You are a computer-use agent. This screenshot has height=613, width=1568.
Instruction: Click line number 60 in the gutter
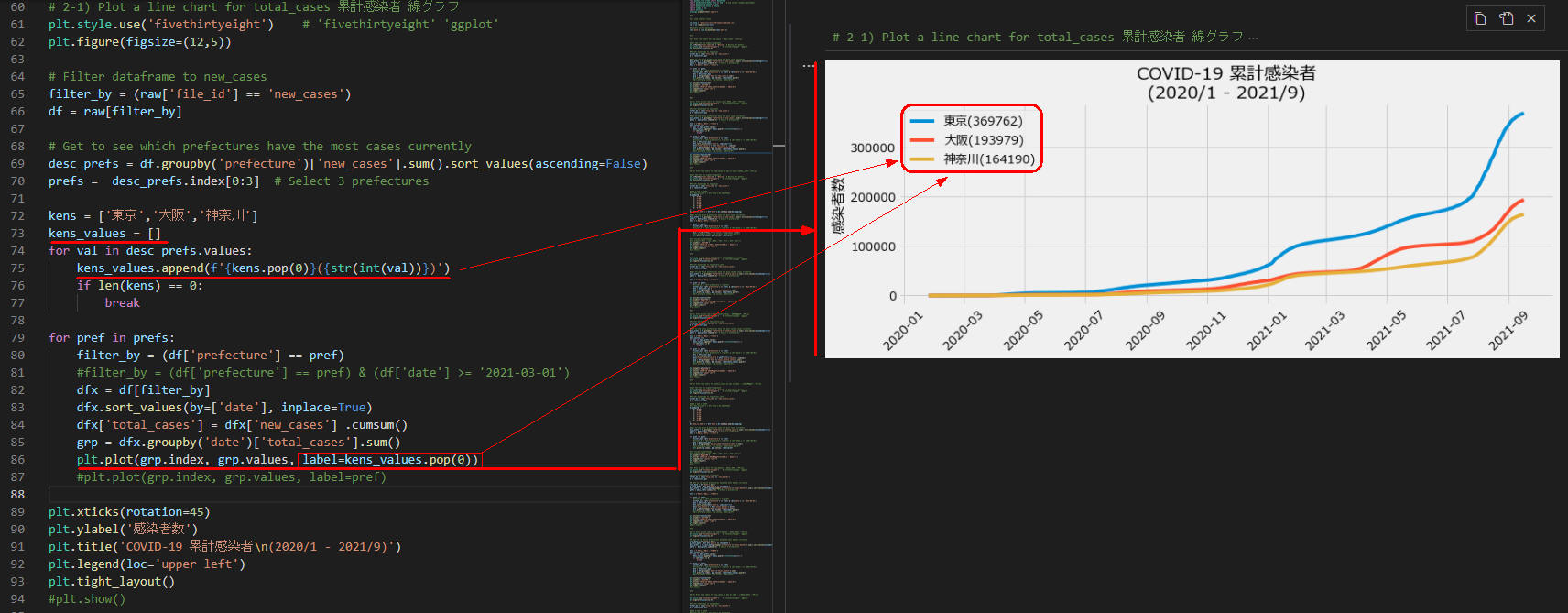click(17, 7)
